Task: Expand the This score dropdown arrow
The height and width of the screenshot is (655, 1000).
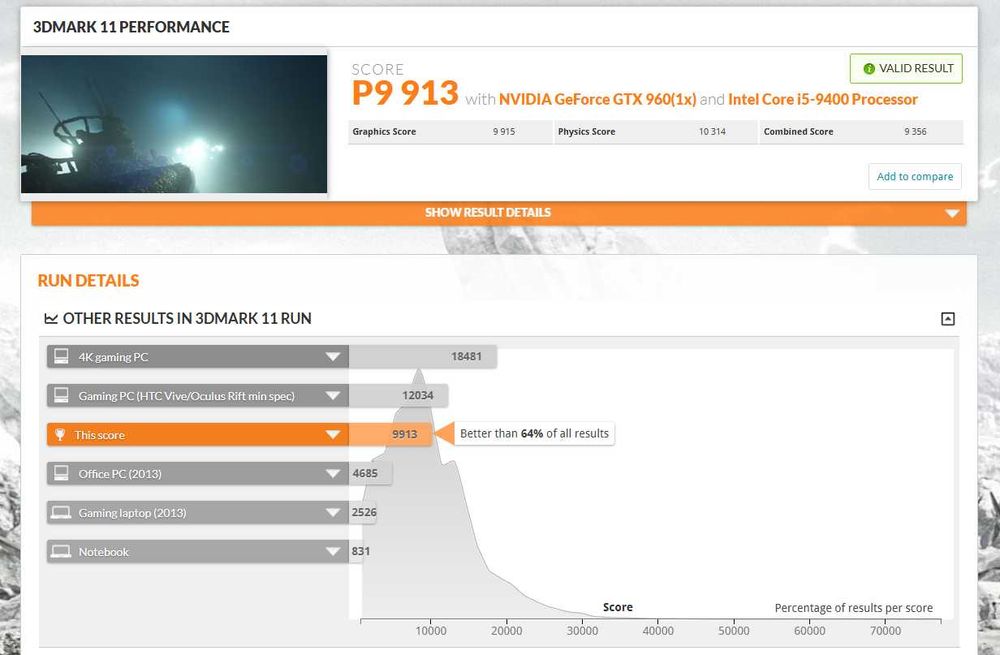Action: (x=333, y=435)
